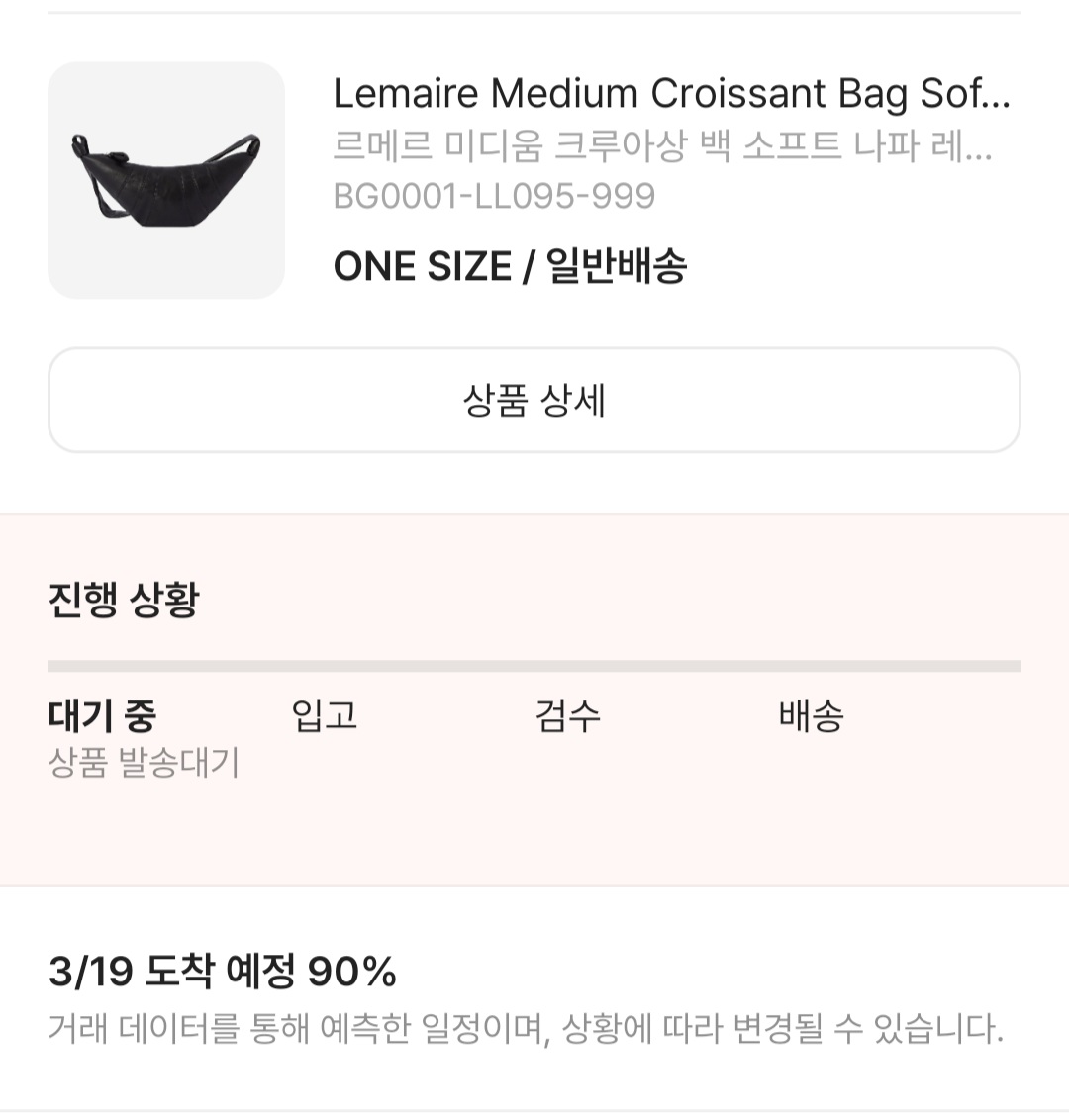
Task: Open the 상품 상세 button
Action: (x=534, y=400)
